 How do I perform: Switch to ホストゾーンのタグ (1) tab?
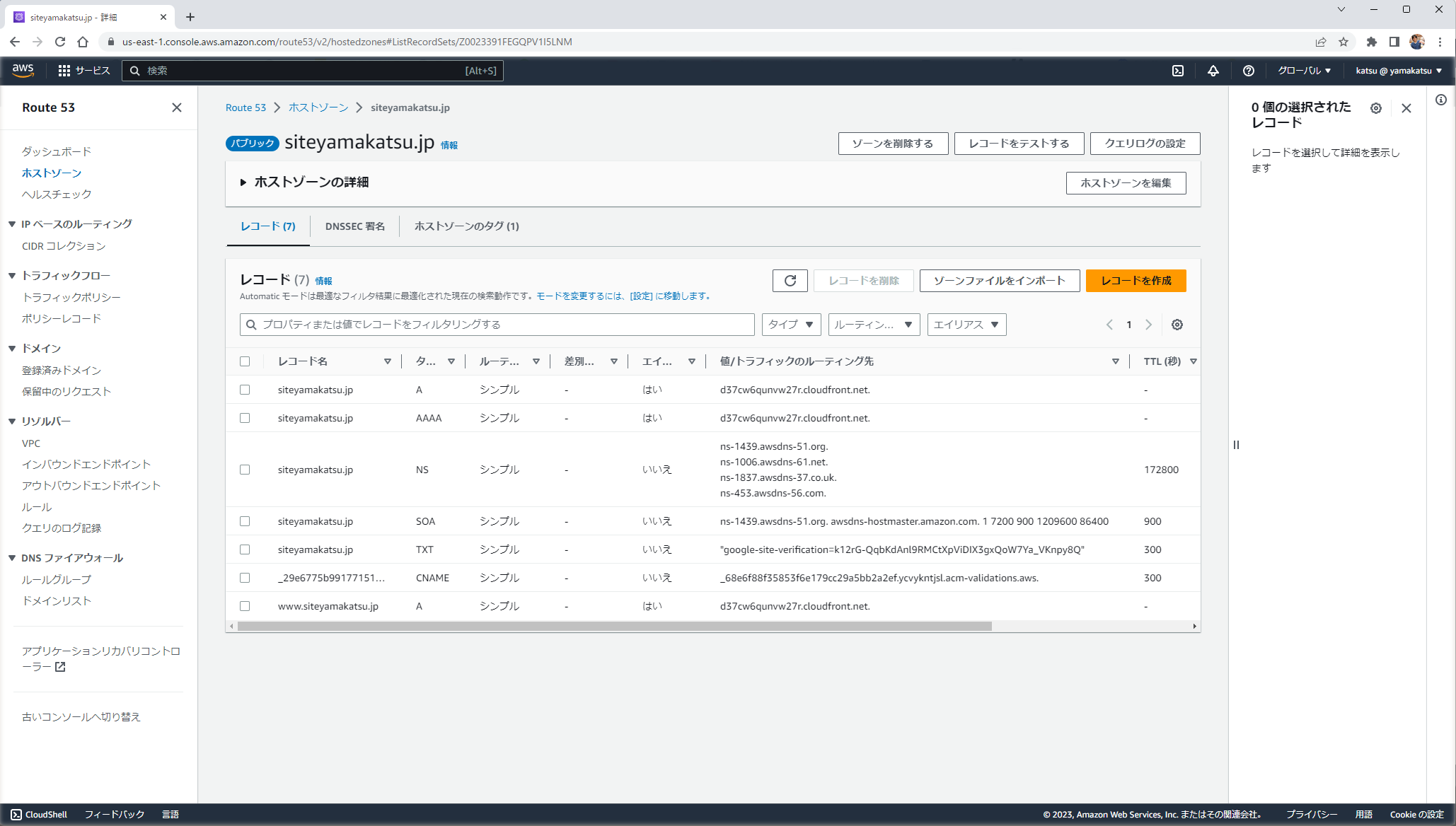click(467, 226)
